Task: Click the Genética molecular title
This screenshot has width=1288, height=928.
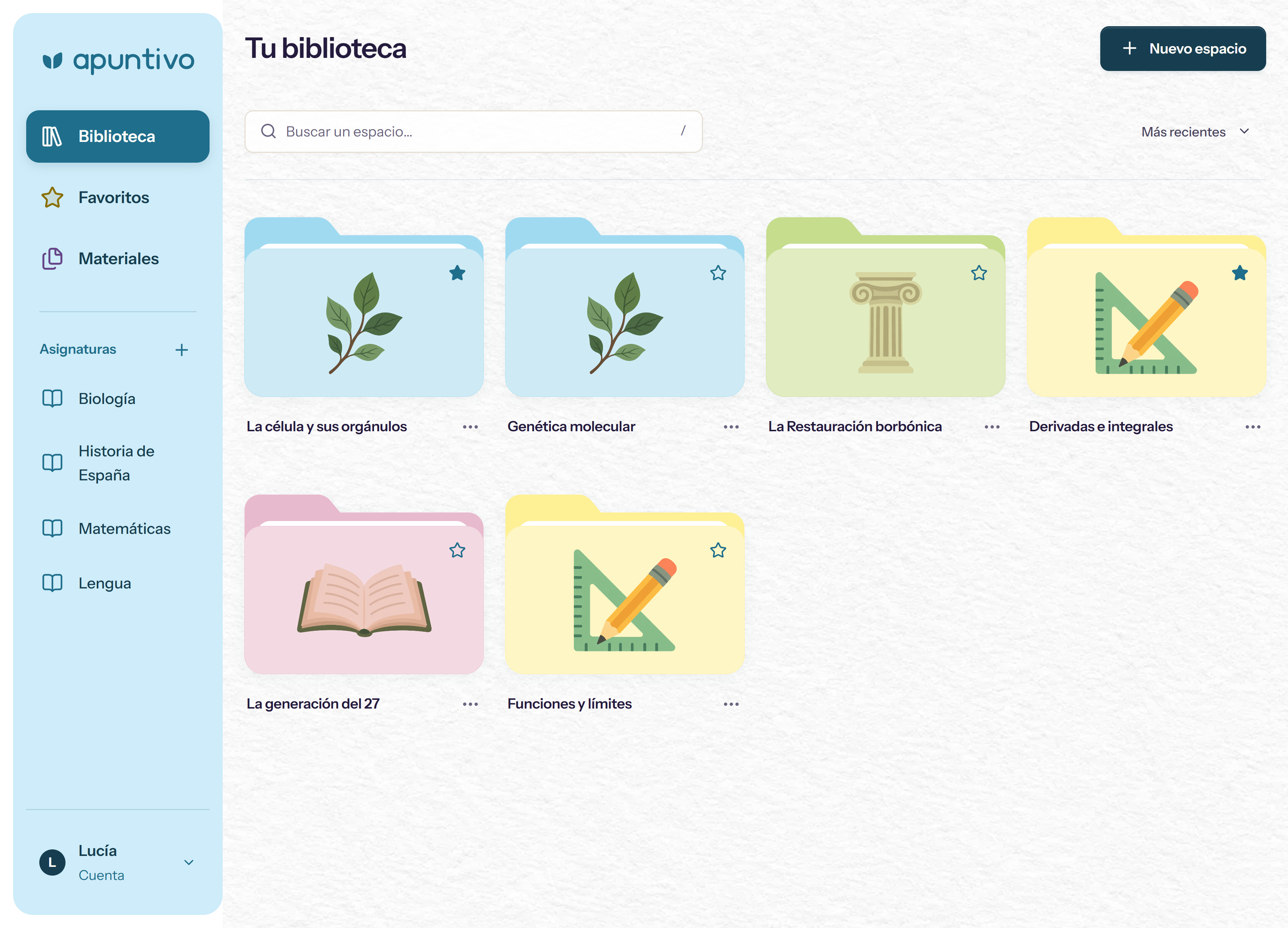Action: coord(571,427)
